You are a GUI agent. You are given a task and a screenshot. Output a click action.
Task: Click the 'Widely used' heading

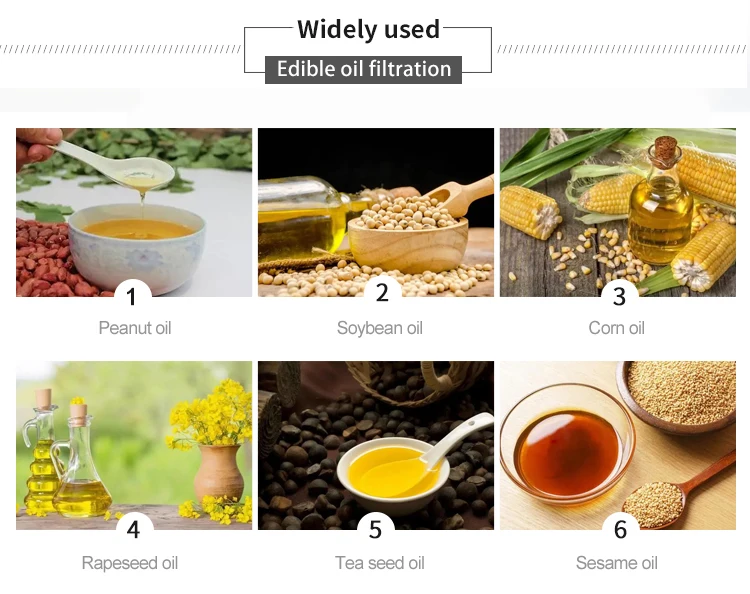coord(368,29)
